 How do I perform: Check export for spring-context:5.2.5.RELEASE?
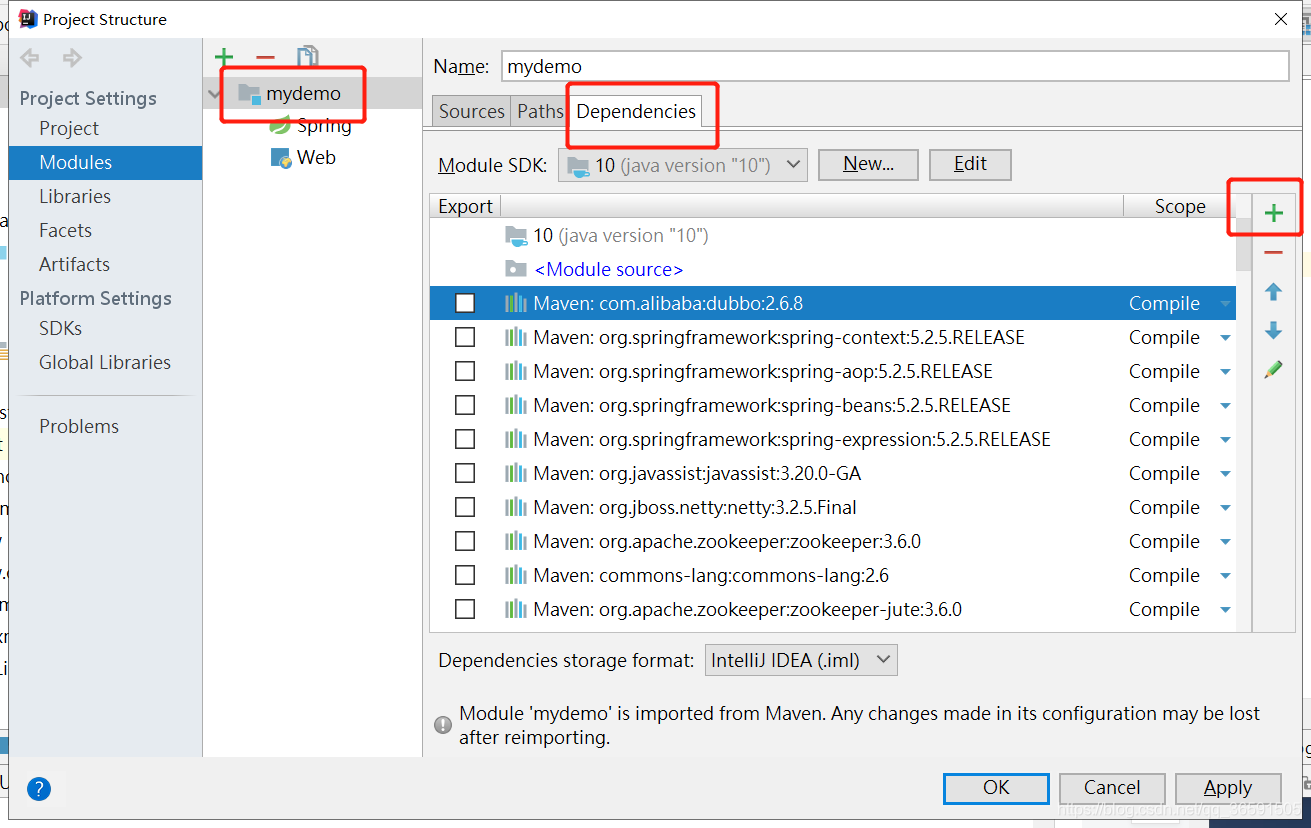pyautogui.click(x=465, y=337)
